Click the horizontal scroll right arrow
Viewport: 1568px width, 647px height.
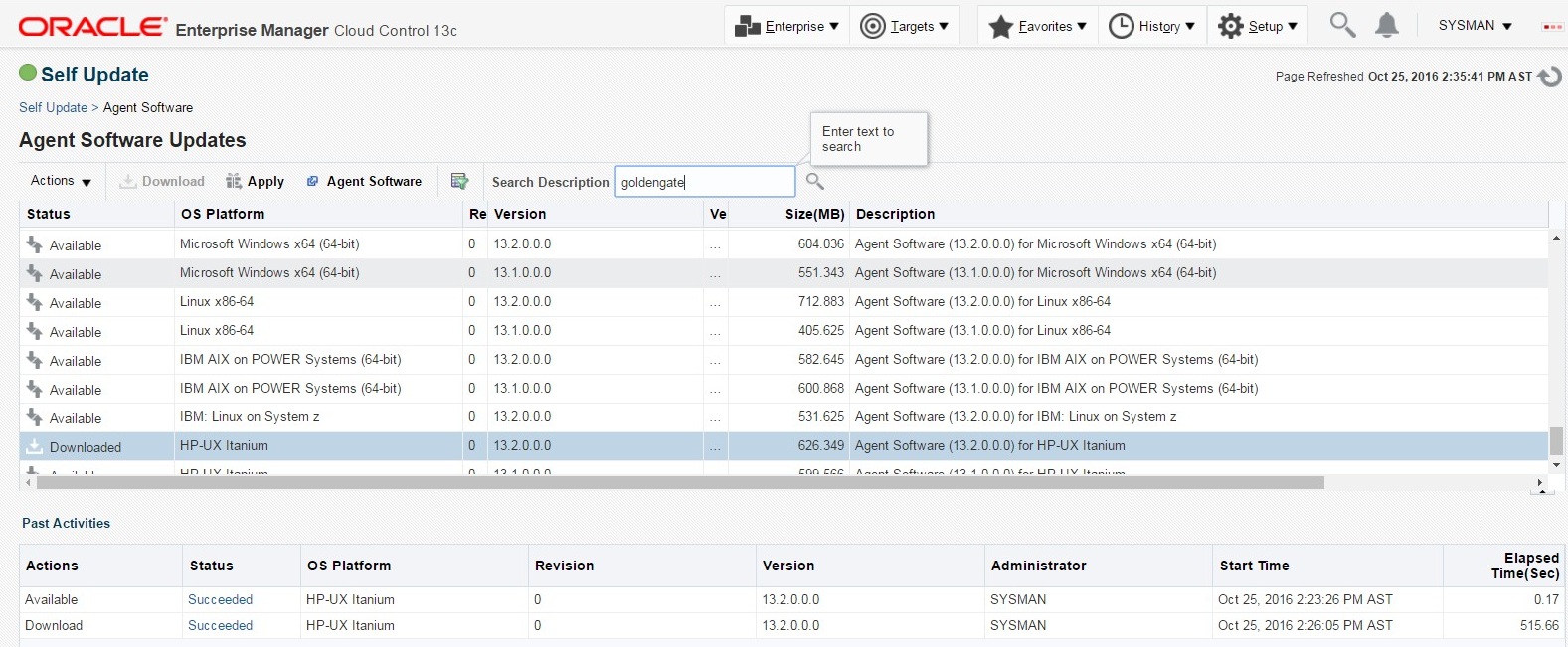(1540, 483)
